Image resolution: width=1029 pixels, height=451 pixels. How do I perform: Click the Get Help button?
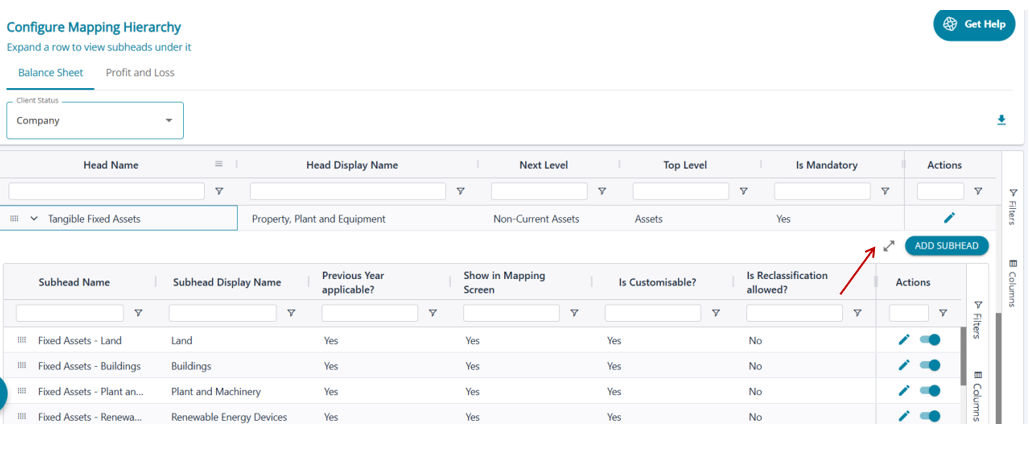pos(974,25)
